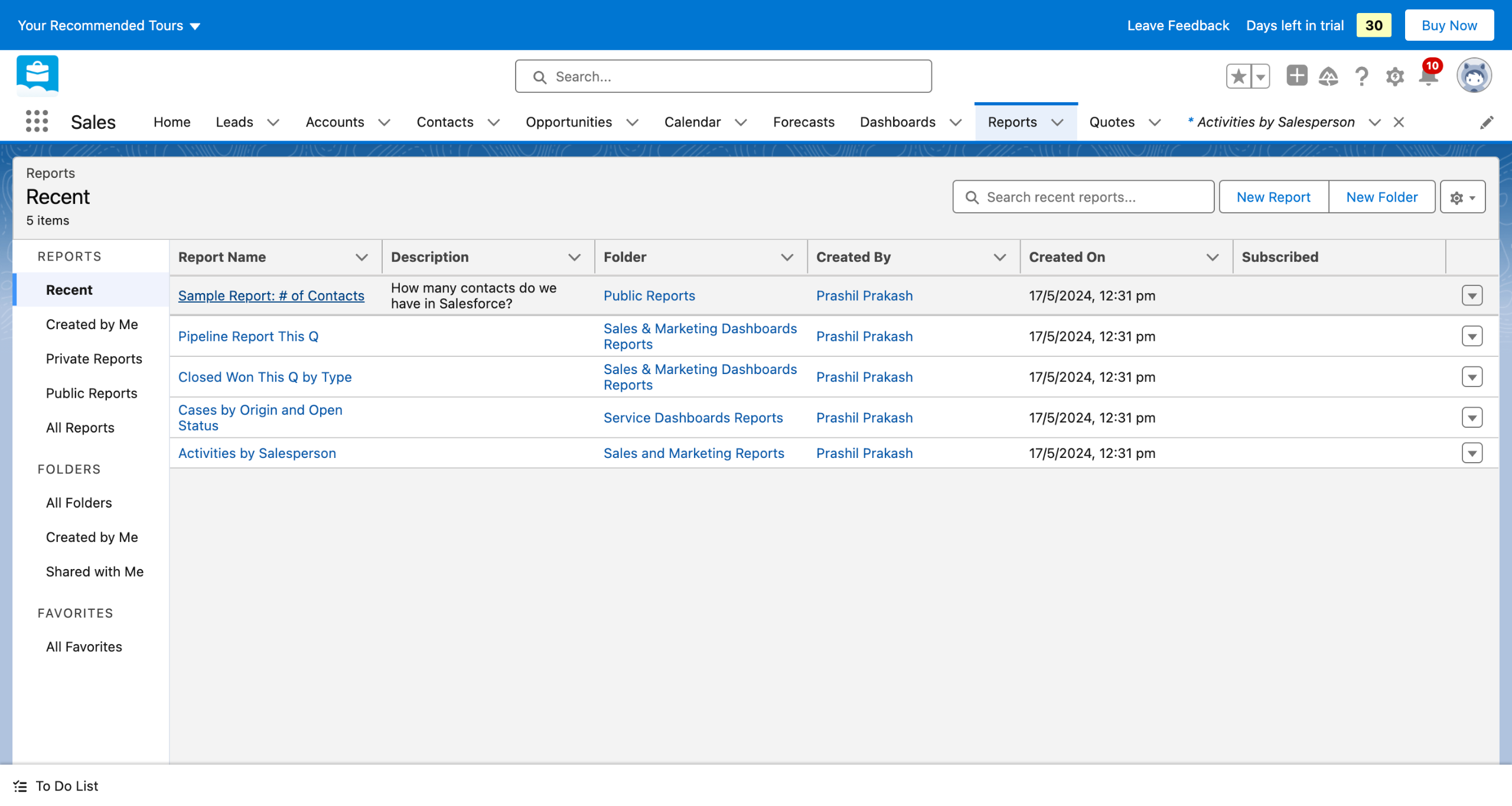The image size is (1512, 806).
Task: Switch to the Forecasts tab
Action: pos(803,122)
